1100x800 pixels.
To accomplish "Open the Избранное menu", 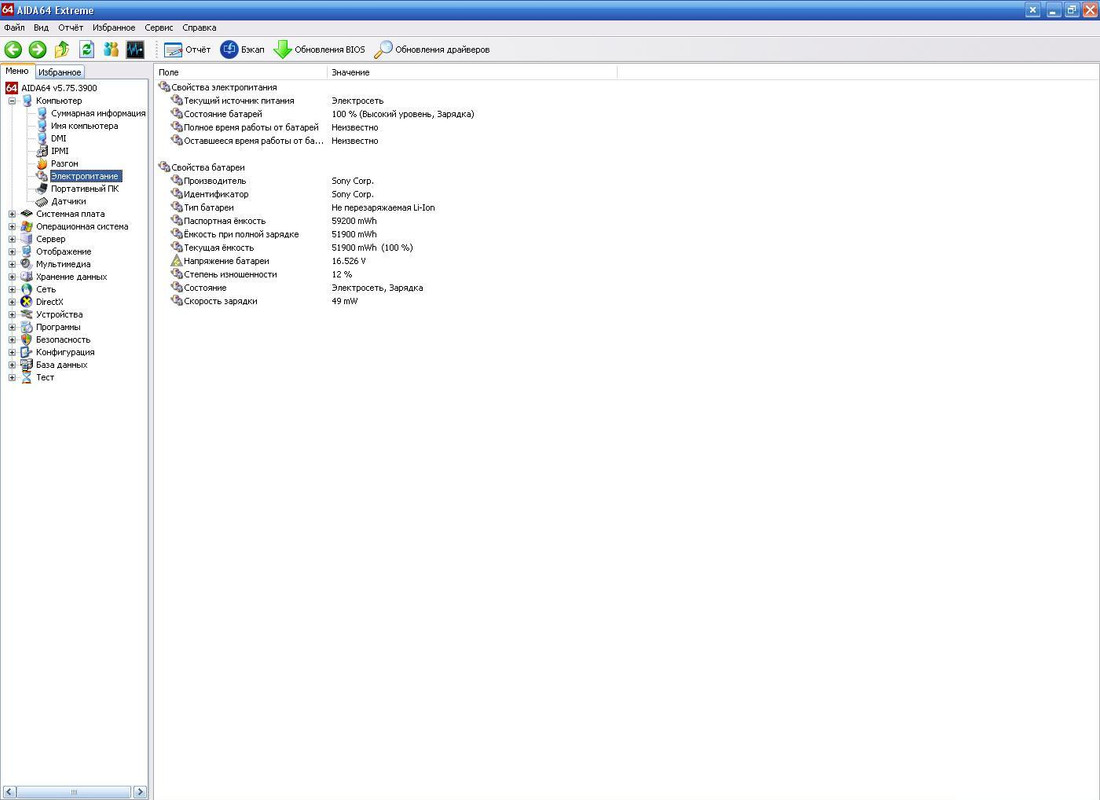I will tap(114, 28).
